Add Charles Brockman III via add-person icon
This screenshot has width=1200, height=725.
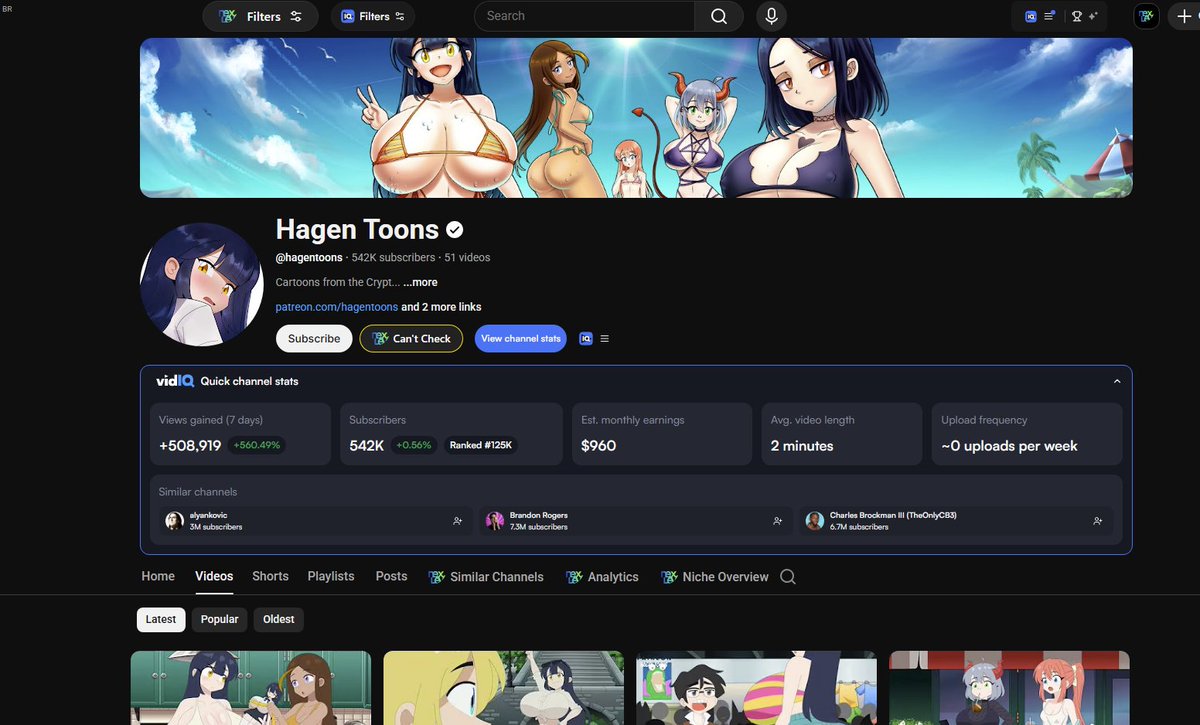pyautogui.click(x=1097, y=521)
